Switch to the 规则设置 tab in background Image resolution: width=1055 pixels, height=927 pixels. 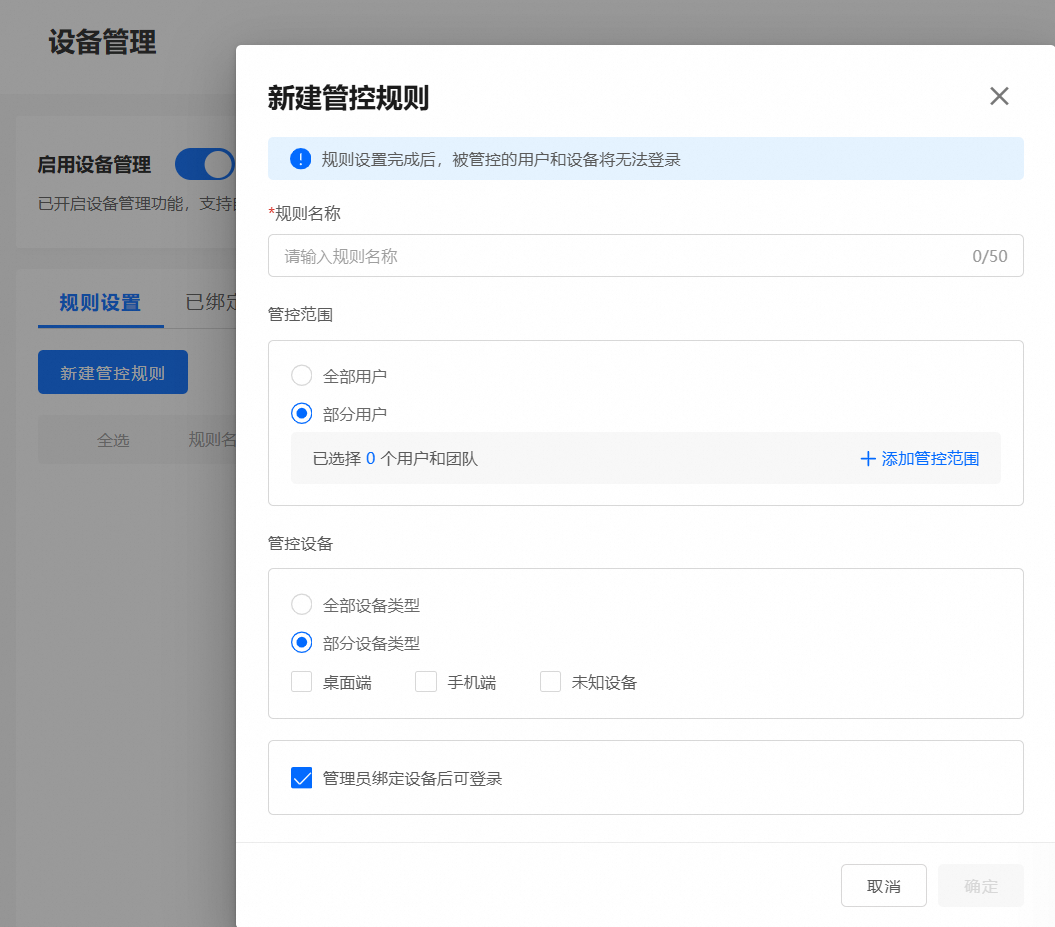point(100,303)
